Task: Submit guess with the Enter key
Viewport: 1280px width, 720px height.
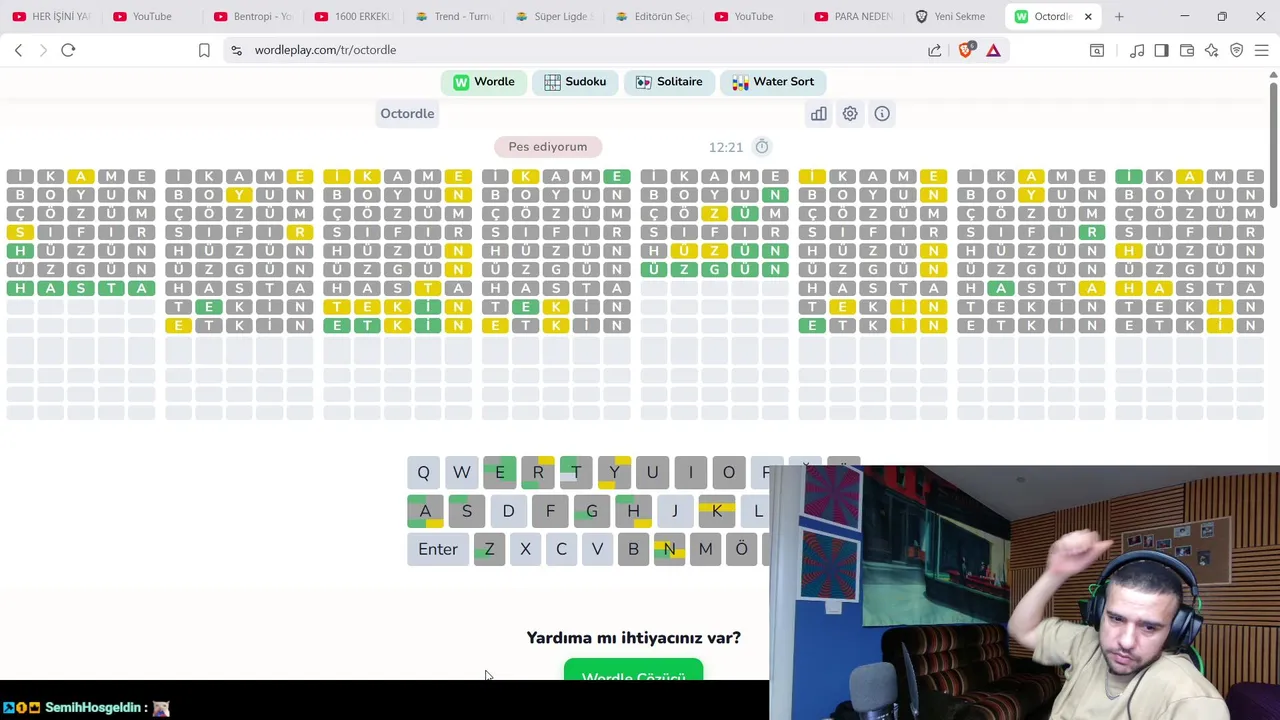Action: (x=438, y=549)
